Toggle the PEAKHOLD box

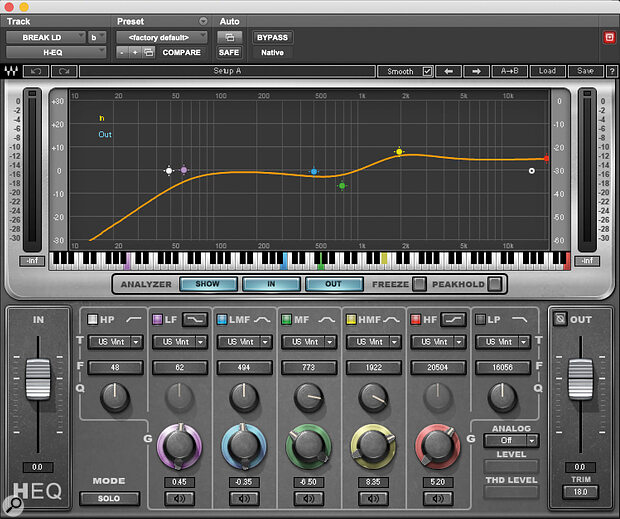tap(495, 284)
